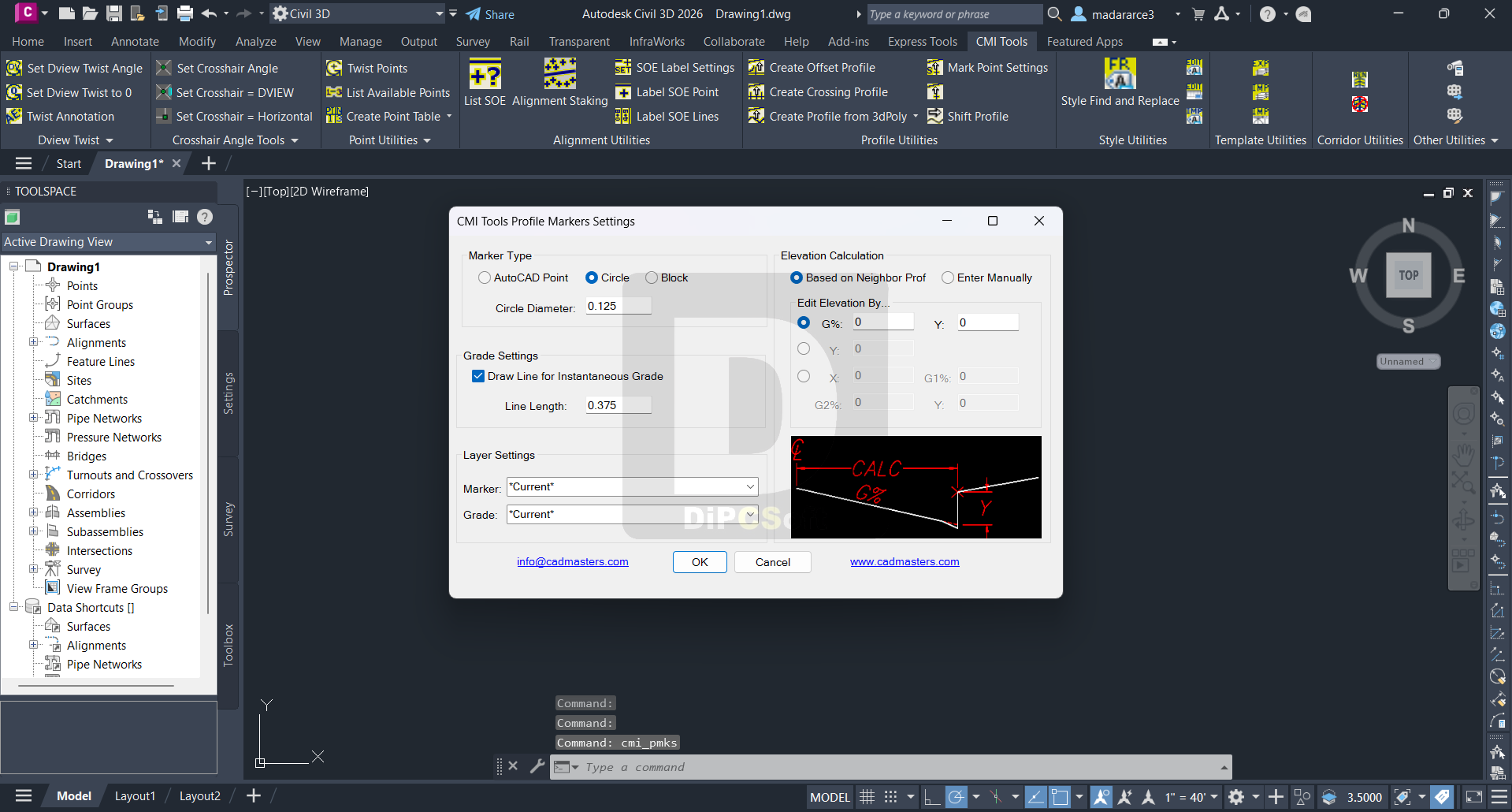Click the Save icon in quick access toolbar
Viewport: 1512px width, 812px height.
coord(114,13)
